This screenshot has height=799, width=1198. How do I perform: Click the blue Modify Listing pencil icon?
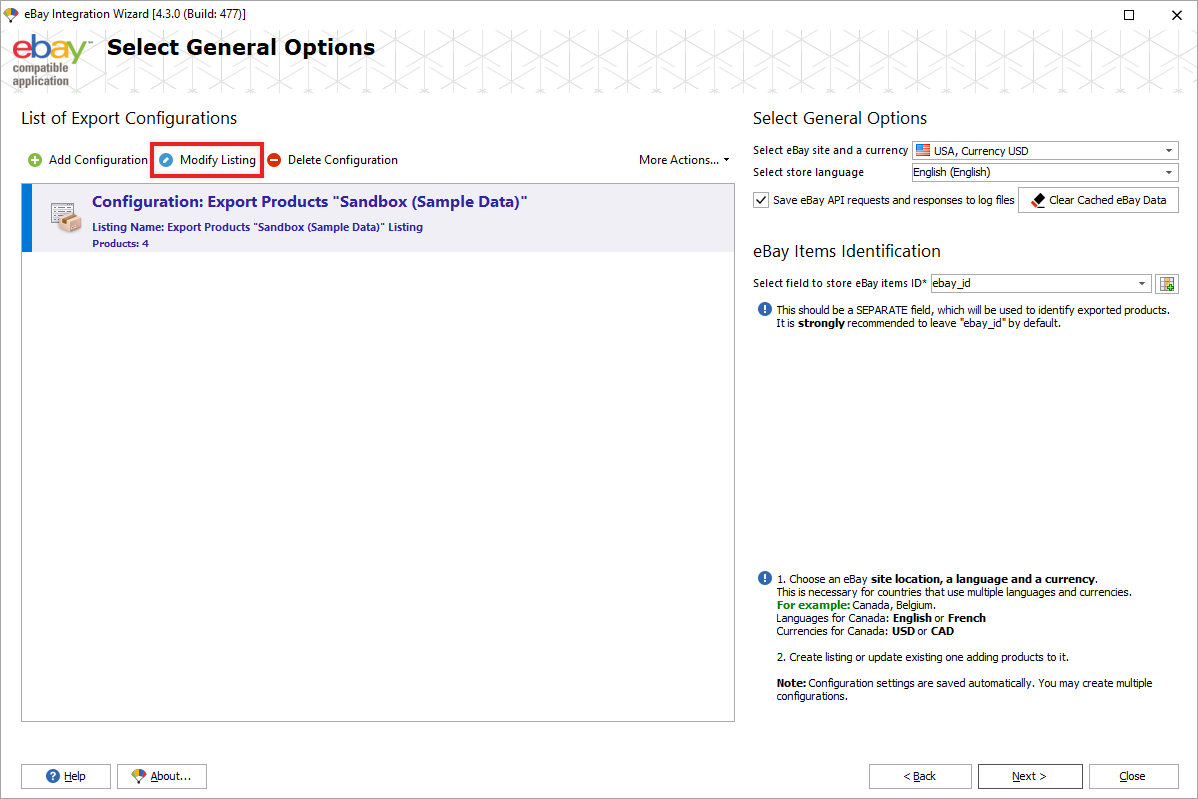pyautogui.click(x=166, y=160)
